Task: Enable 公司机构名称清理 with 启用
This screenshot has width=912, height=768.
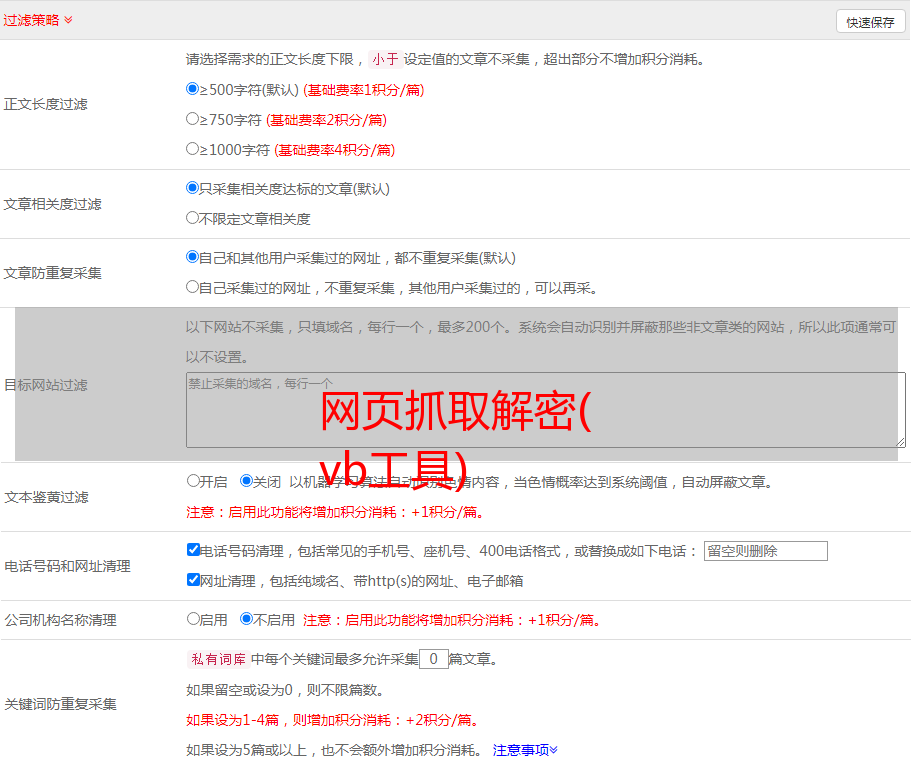Action: (193, 619)
